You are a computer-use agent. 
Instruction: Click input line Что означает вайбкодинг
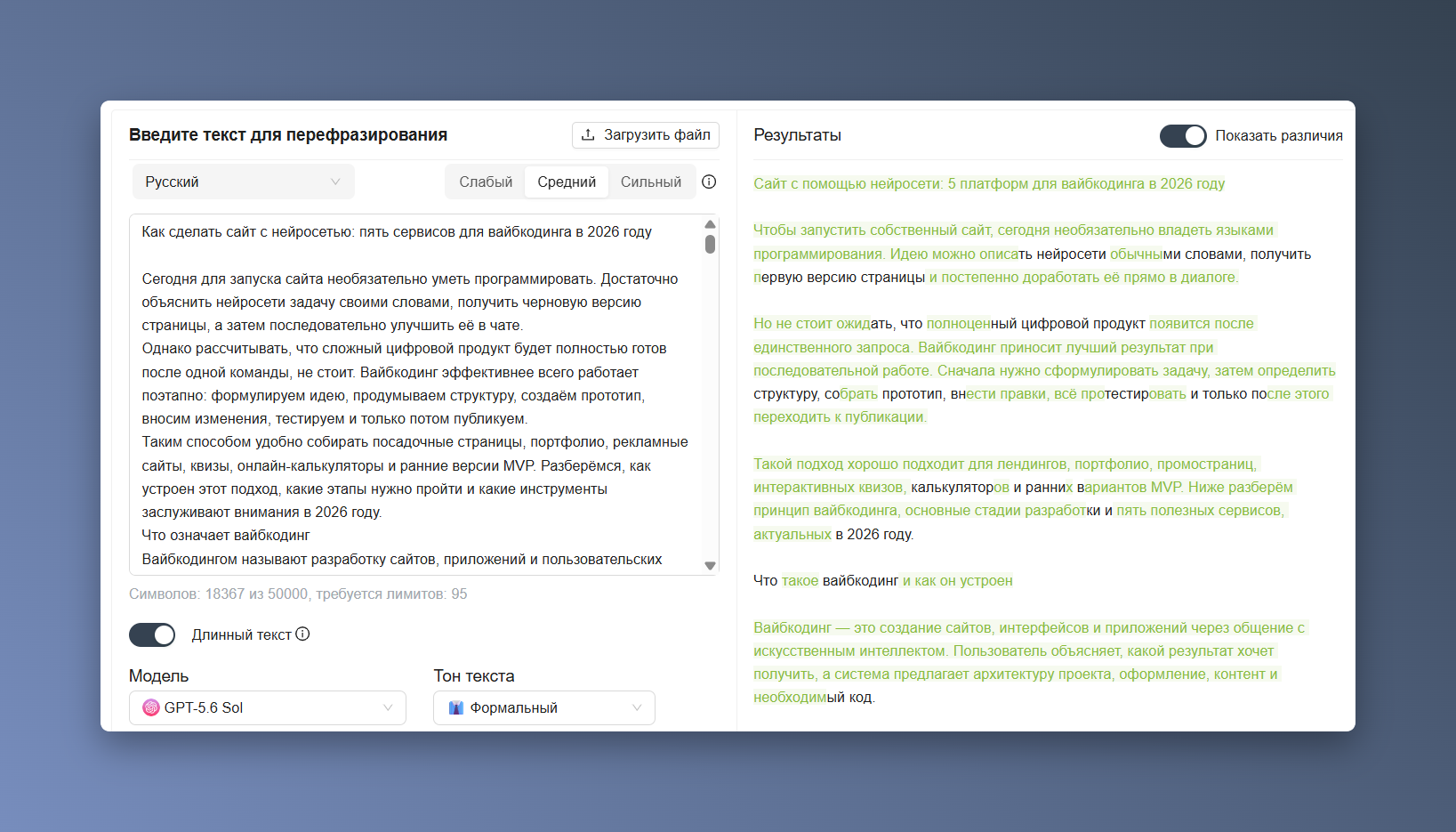[x=226, y=535]
